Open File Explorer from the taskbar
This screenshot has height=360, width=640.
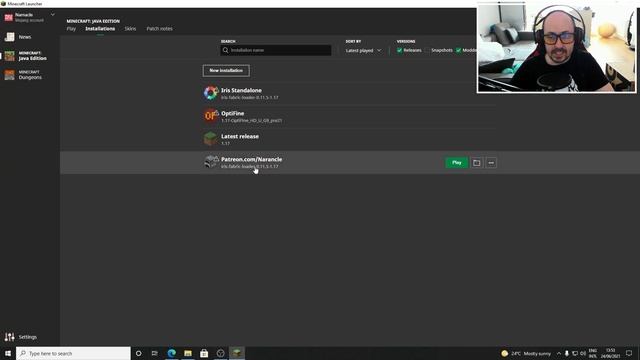point(188,353)
